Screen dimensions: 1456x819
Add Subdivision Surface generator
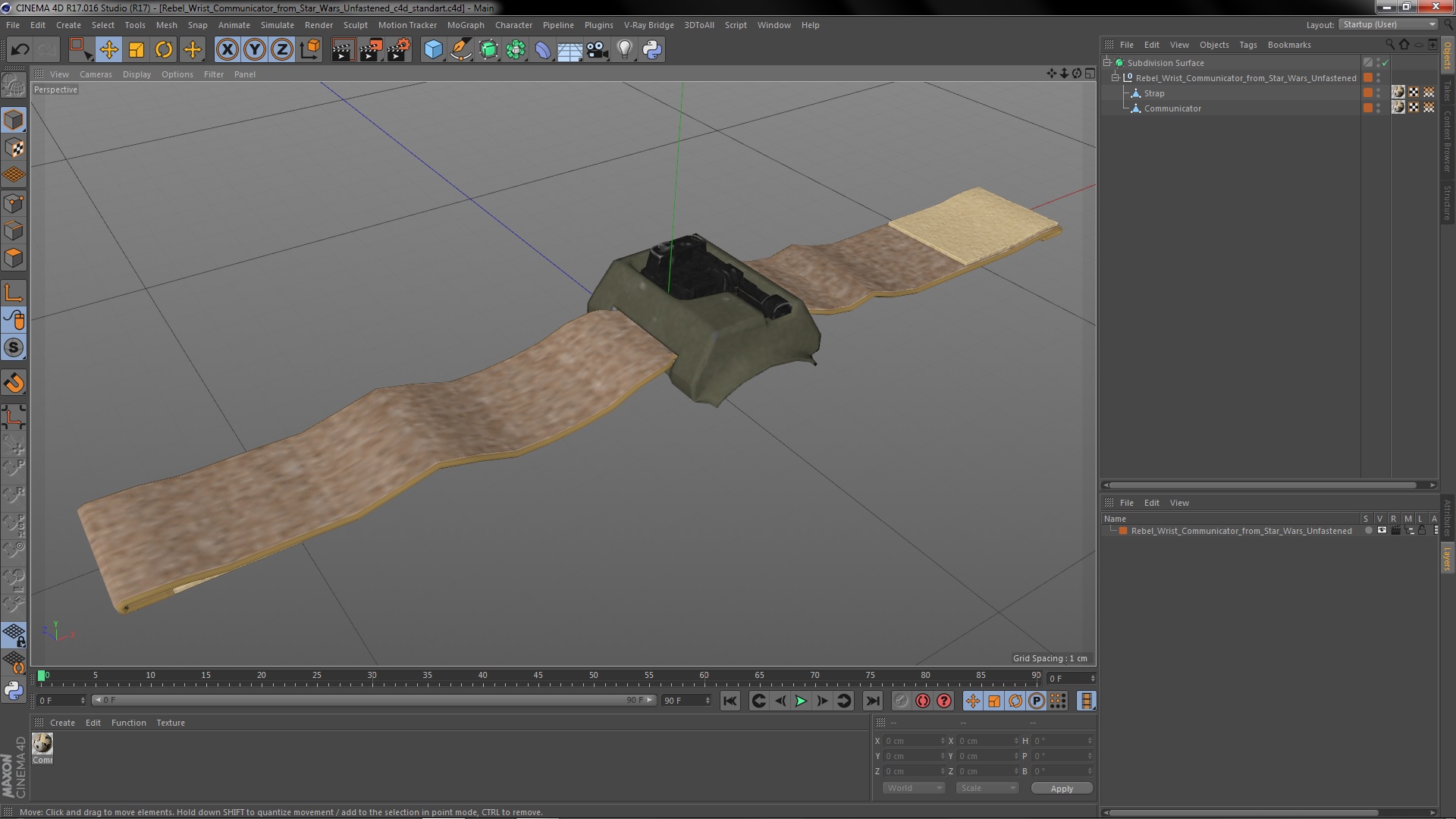coord(488,50)
